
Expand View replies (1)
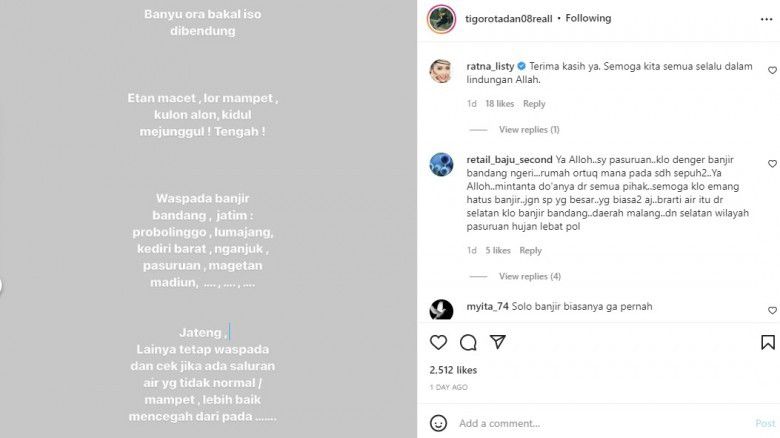tap(529, 130)
